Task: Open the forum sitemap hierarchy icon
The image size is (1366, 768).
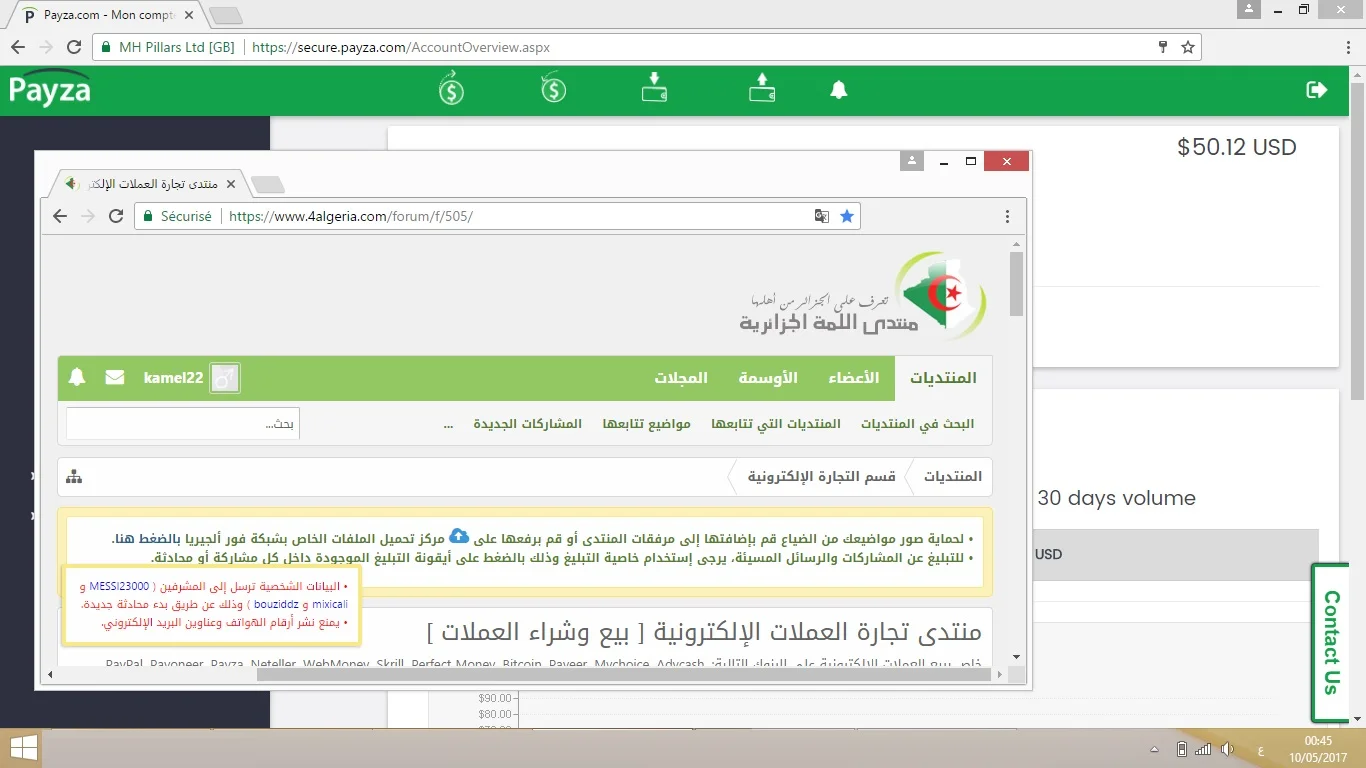Action: [74, 477]
